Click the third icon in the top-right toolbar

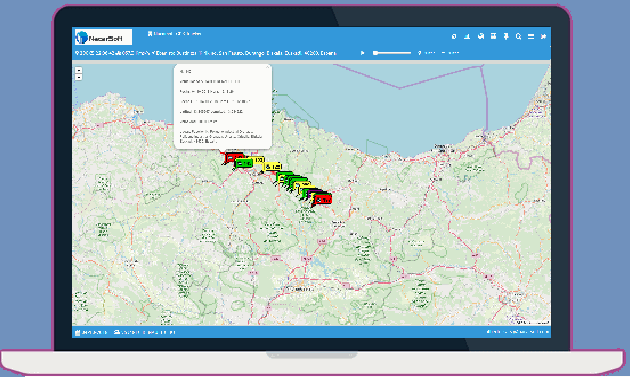pyautogui.click(x=481, y=37)
